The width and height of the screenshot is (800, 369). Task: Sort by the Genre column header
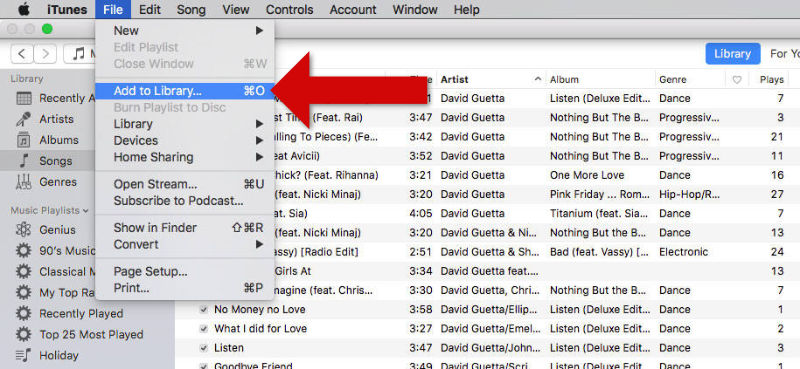[x=690, y=80]
